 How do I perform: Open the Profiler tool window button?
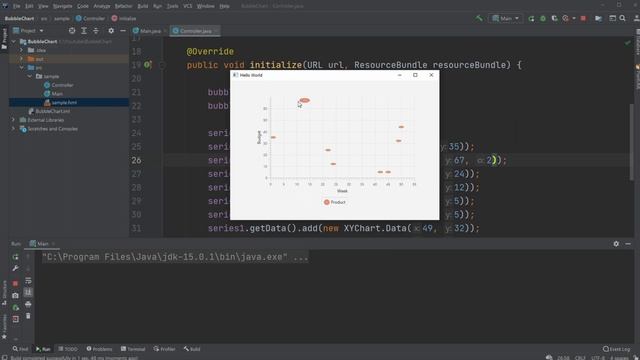point(164,349)
